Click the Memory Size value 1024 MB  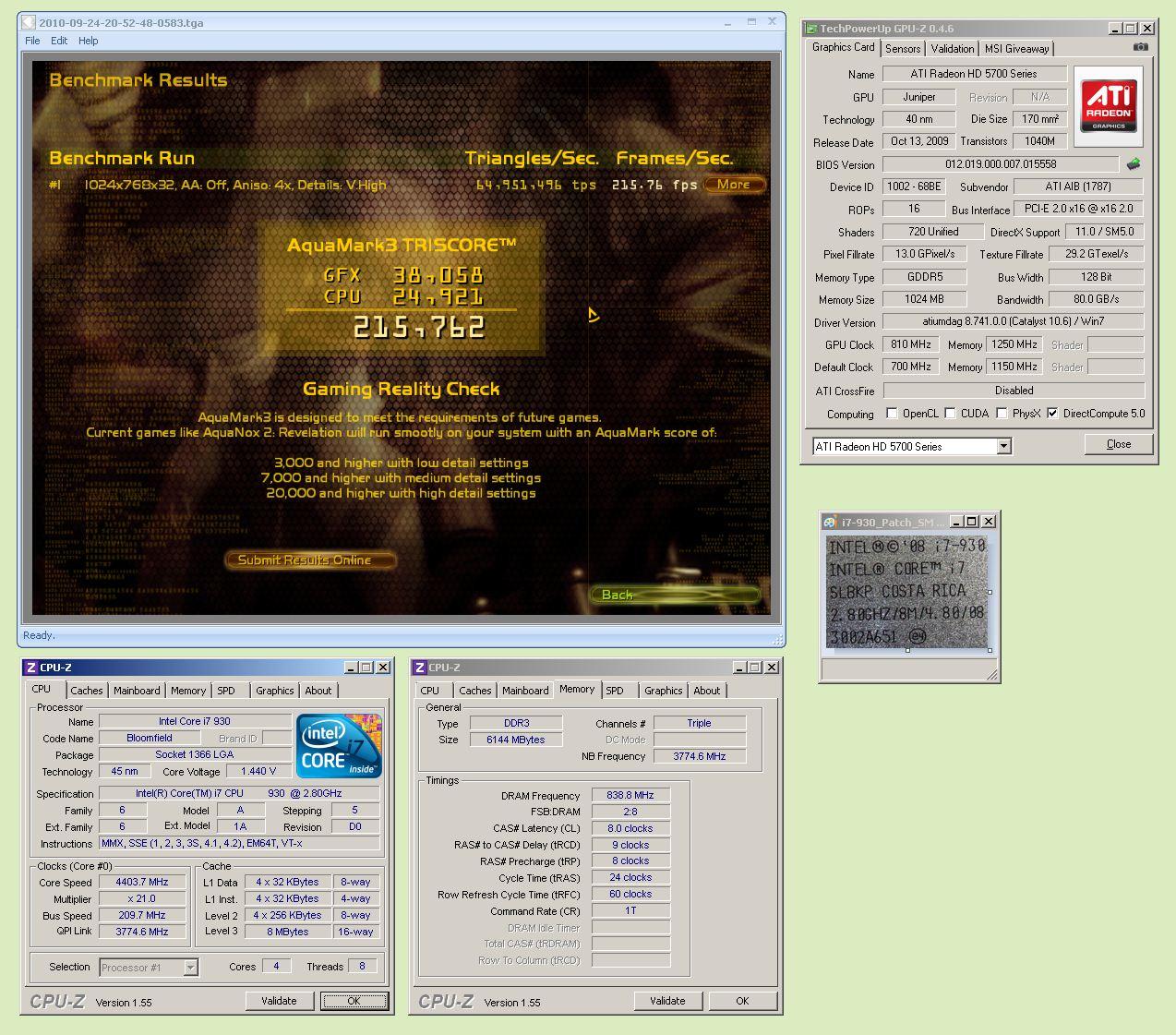924,299
